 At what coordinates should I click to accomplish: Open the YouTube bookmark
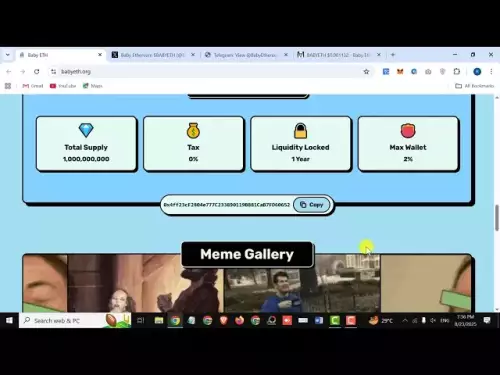[x=63, y=86]
